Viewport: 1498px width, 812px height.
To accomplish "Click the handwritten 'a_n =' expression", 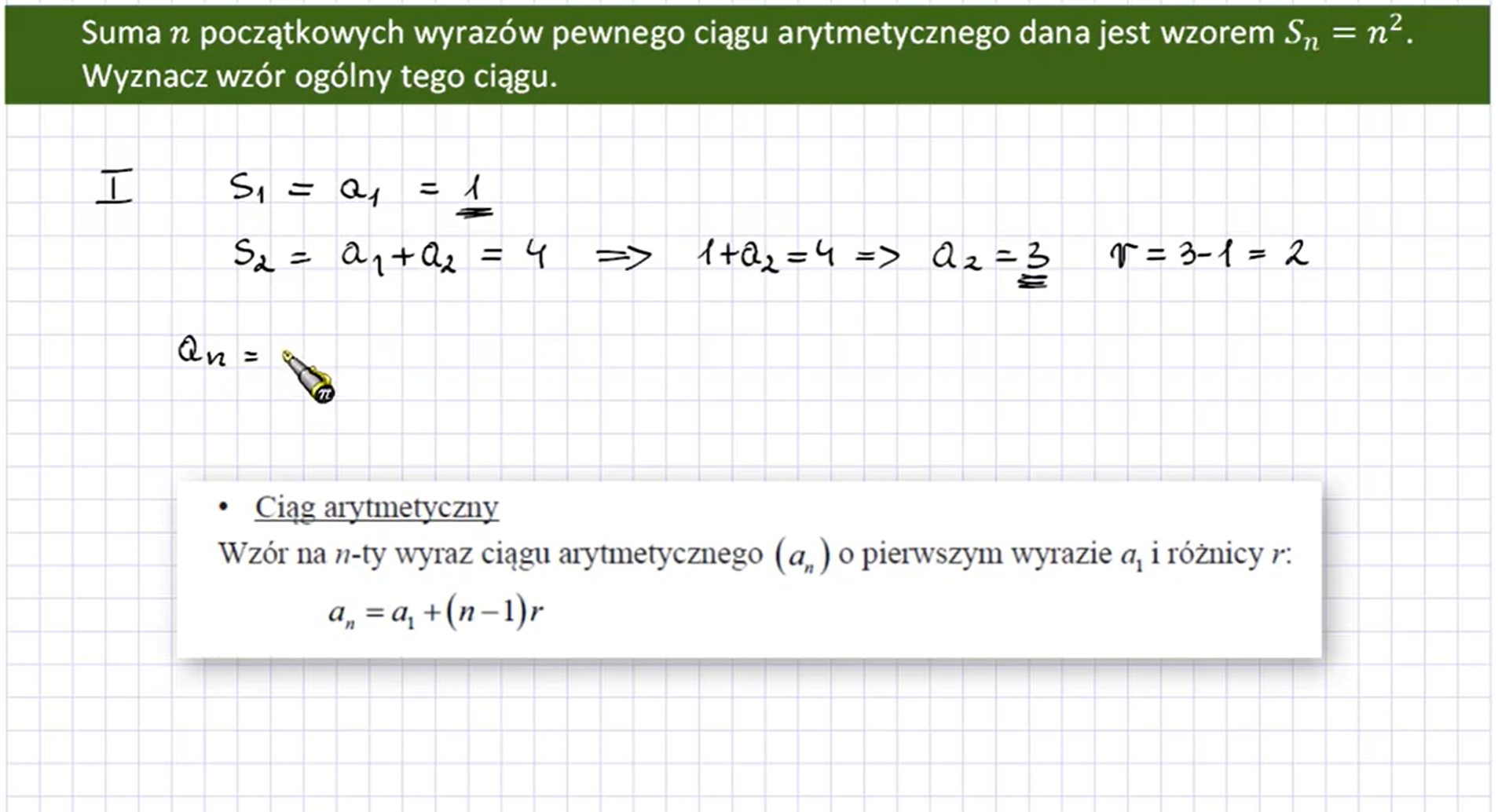I will [x=218, y=352].
